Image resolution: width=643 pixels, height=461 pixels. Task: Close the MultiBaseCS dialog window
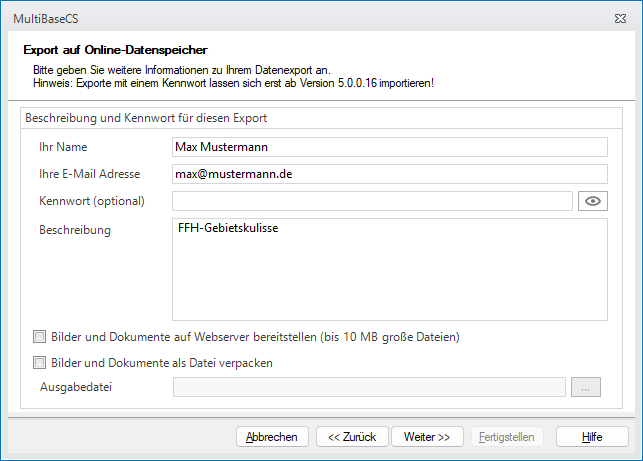(625, 19)
